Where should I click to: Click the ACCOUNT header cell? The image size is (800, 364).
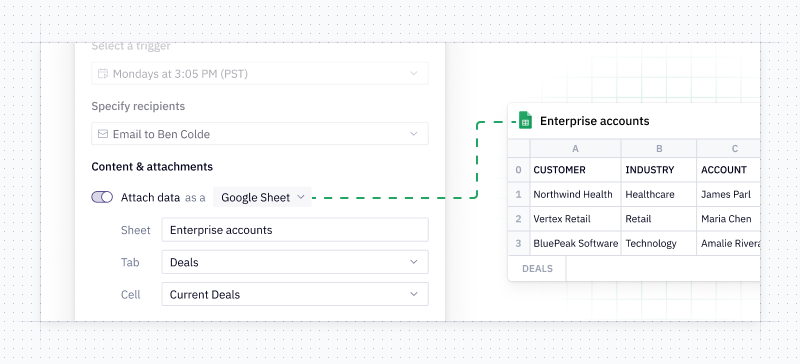[x=729, y=170]
